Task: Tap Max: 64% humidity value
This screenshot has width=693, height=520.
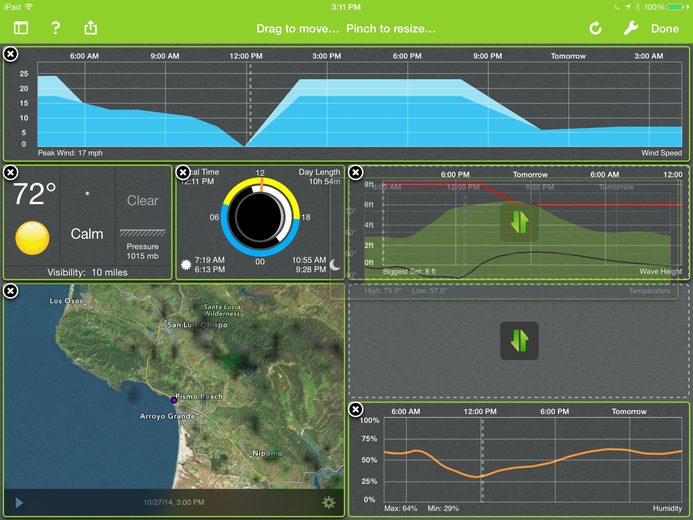Action: (x=400, y=509)
